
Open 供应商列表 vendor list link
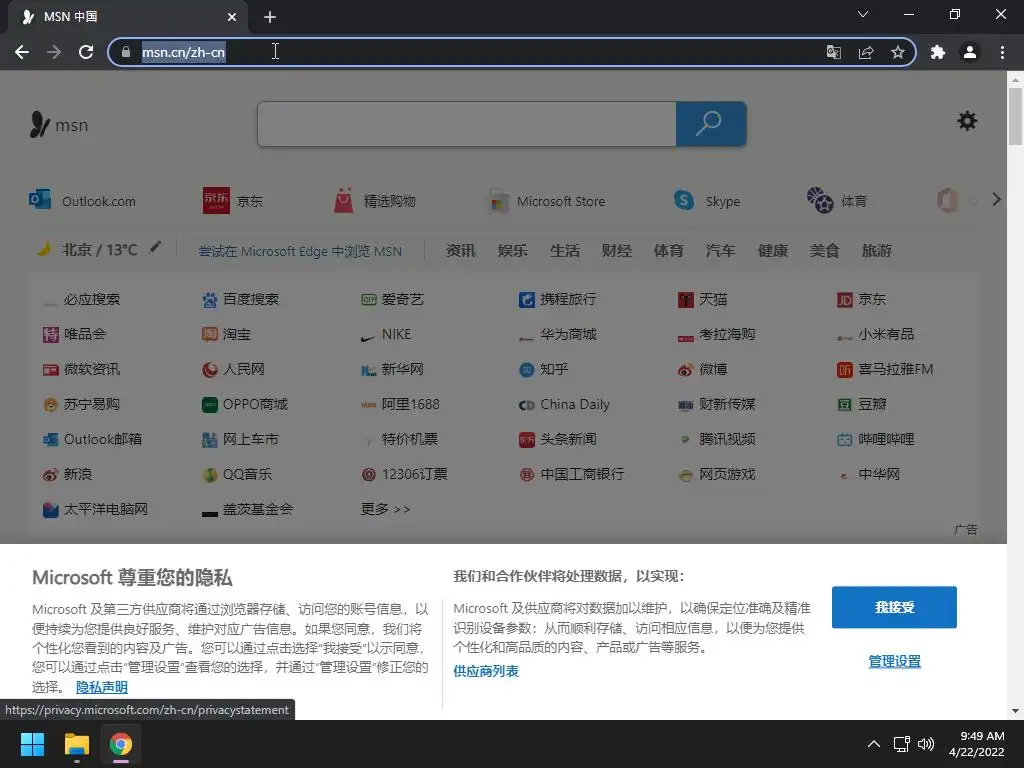pos(486,671)
